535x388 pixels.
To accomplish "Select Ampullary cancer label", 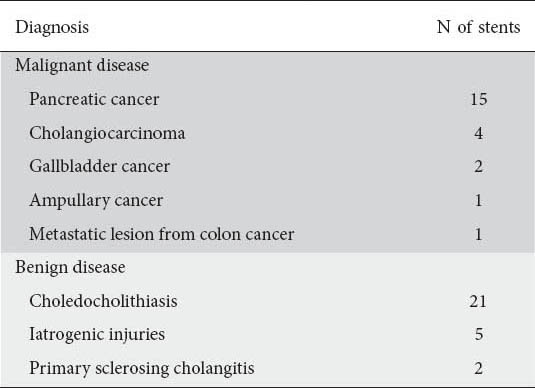I will (96, 200).
